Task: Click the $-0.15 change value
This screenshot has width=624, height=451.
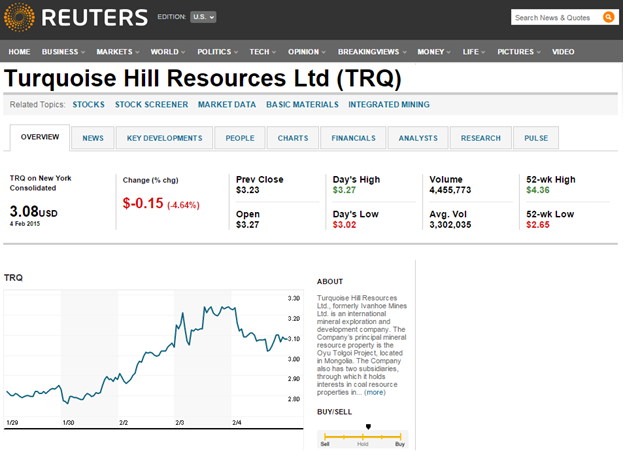Action: [143, 203]
